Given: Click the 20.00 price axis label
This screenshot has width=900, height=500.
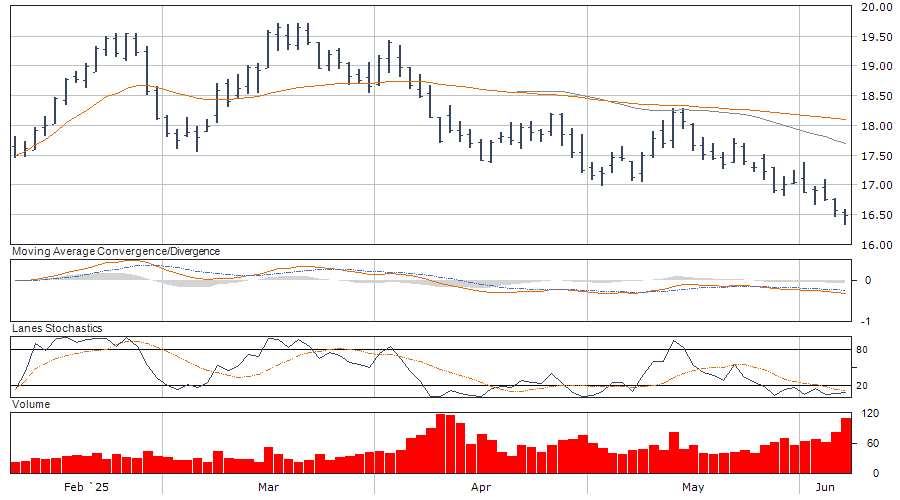Looking at the screenshot, I should click(x=877, y=8).
